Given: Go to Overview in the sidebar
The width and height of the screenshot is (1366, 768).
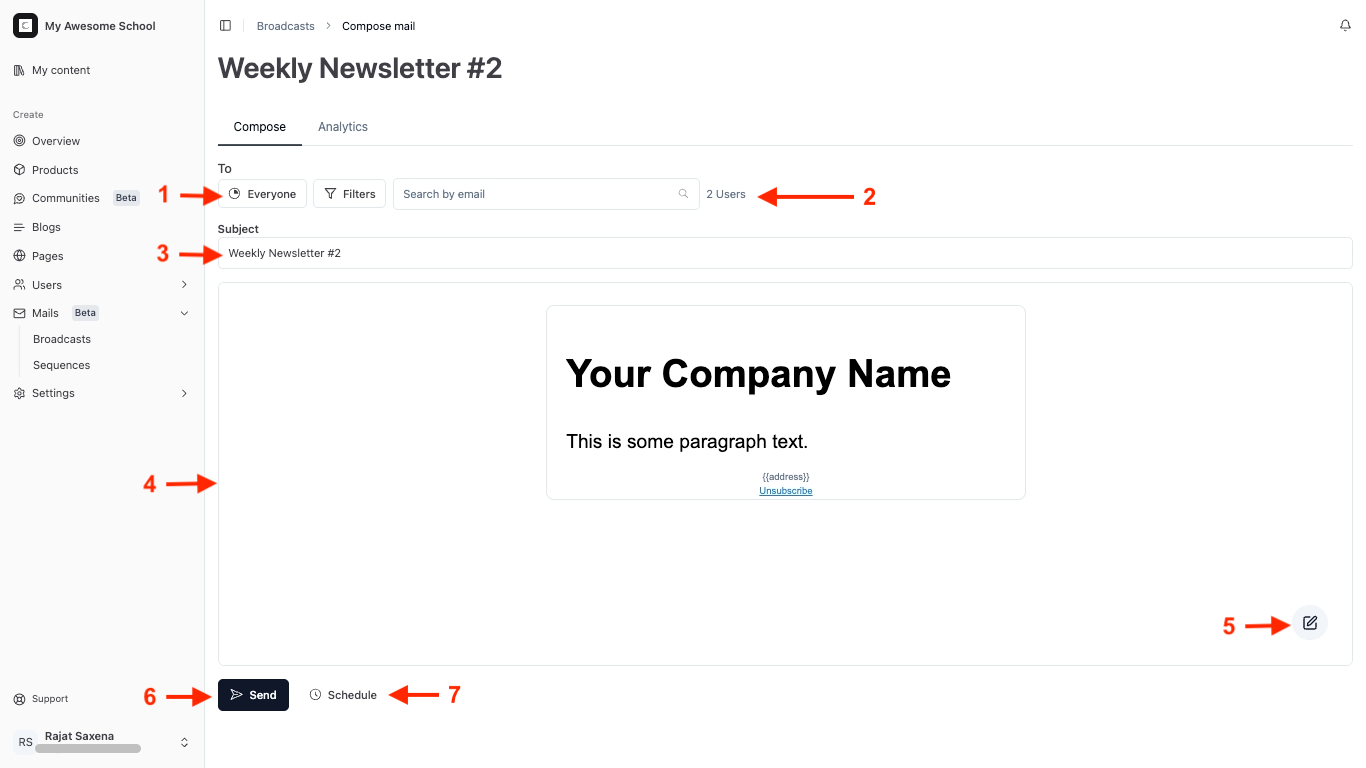Looking at the screenshot, I should (x=56, y=141).
